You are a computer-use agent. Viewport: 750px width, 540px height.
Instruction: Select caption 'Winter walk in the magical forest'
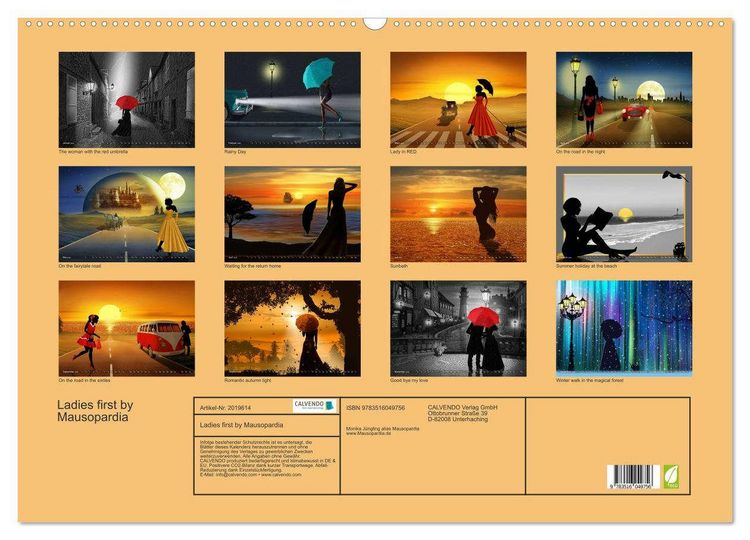pyautogui.click(x=589, y=380)
